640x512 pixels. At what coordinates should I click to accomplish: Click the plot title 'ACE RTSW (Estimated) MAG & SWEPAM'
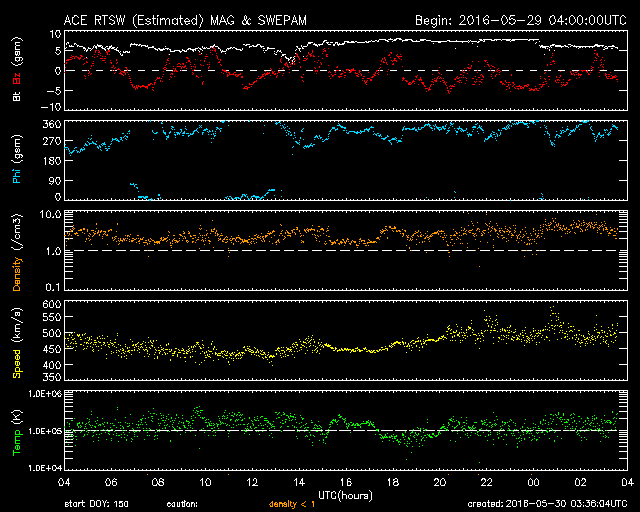[x=185, y=20]
